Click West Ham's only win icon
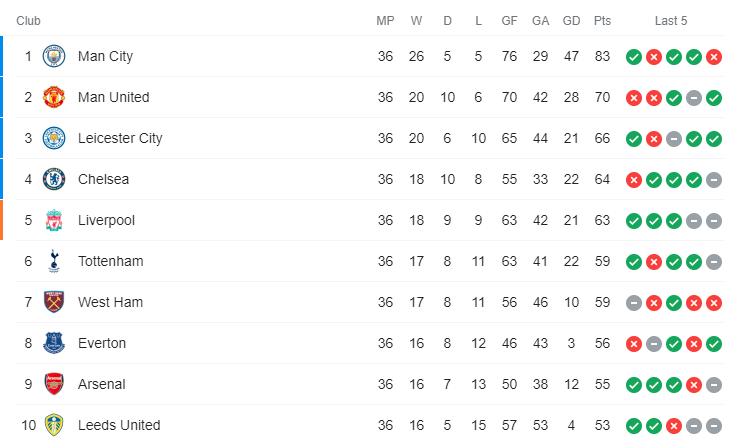 click(674, 303)
